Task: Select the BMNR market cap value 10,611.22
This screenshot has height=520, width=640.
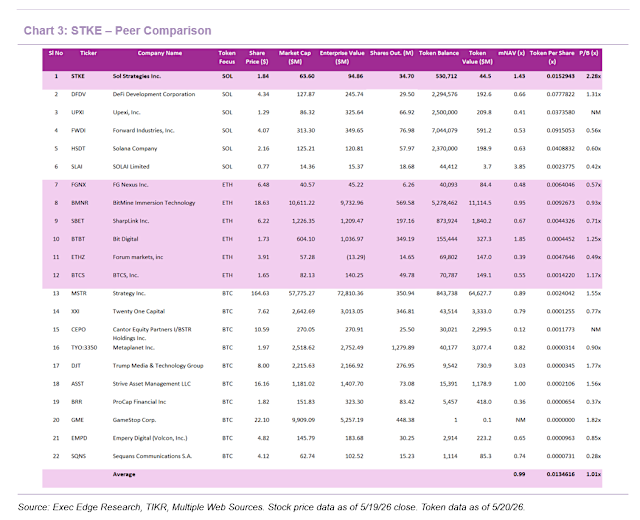Action: [x=302, y=203]
